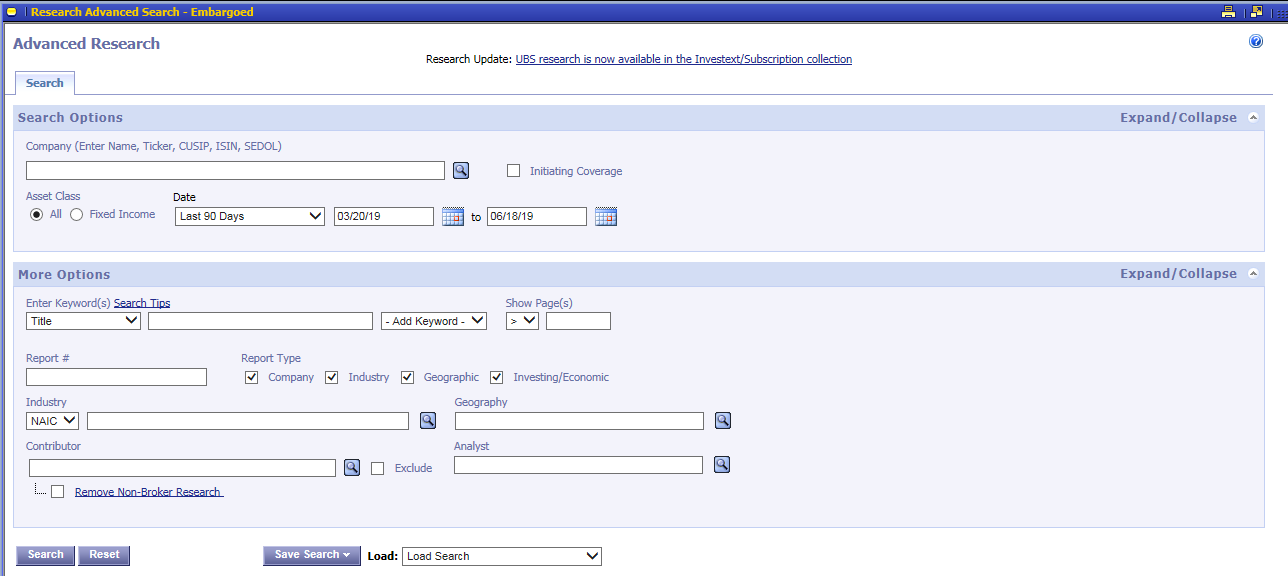
Task: Open the Last 90 Days date dropdown
Action: [x=250, y=216]
